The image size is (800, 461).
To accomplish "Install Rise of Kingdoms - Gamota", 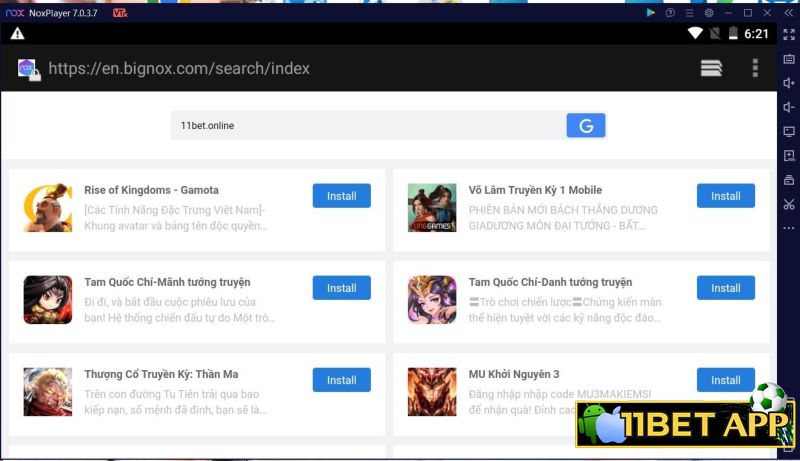I will 341,196.
